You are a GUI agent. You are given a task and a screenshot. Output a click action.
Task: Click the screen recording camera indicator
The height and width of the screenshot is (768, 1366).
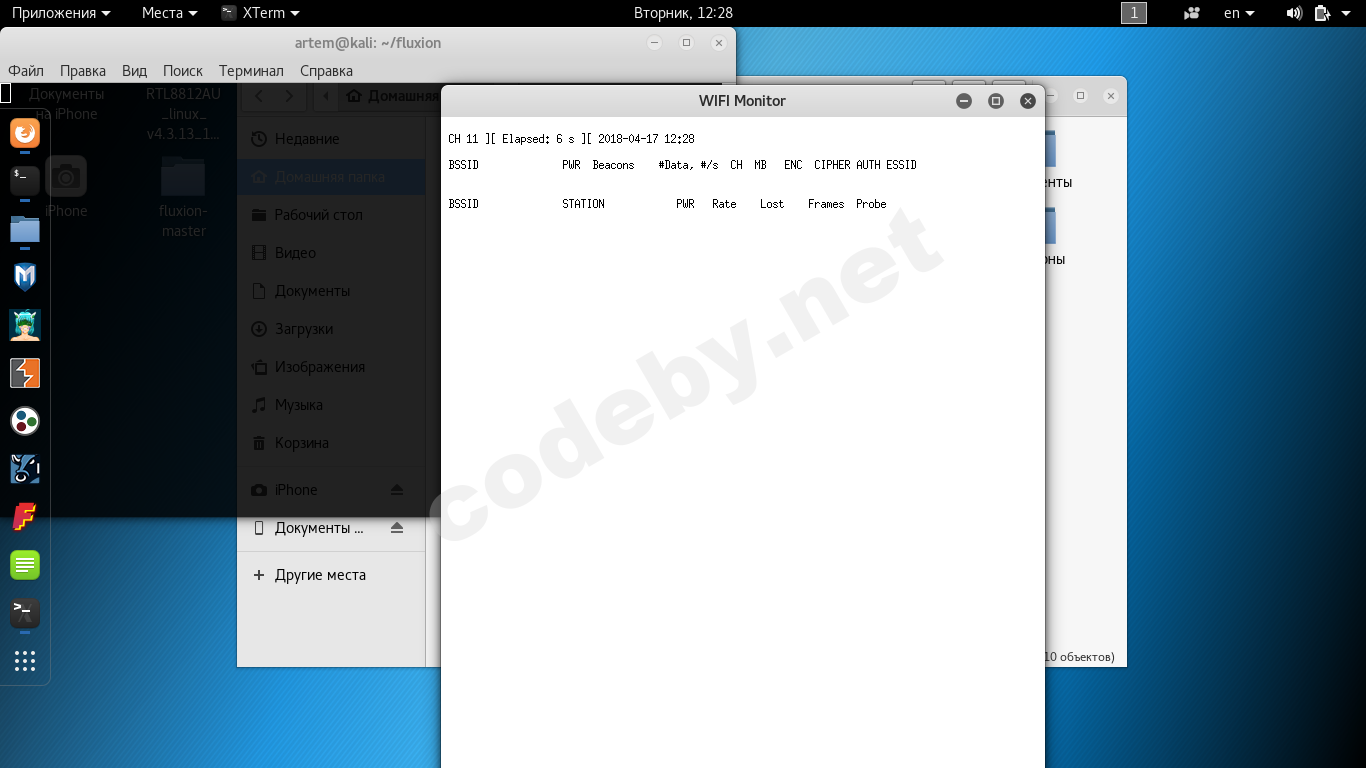(1191, 13)
